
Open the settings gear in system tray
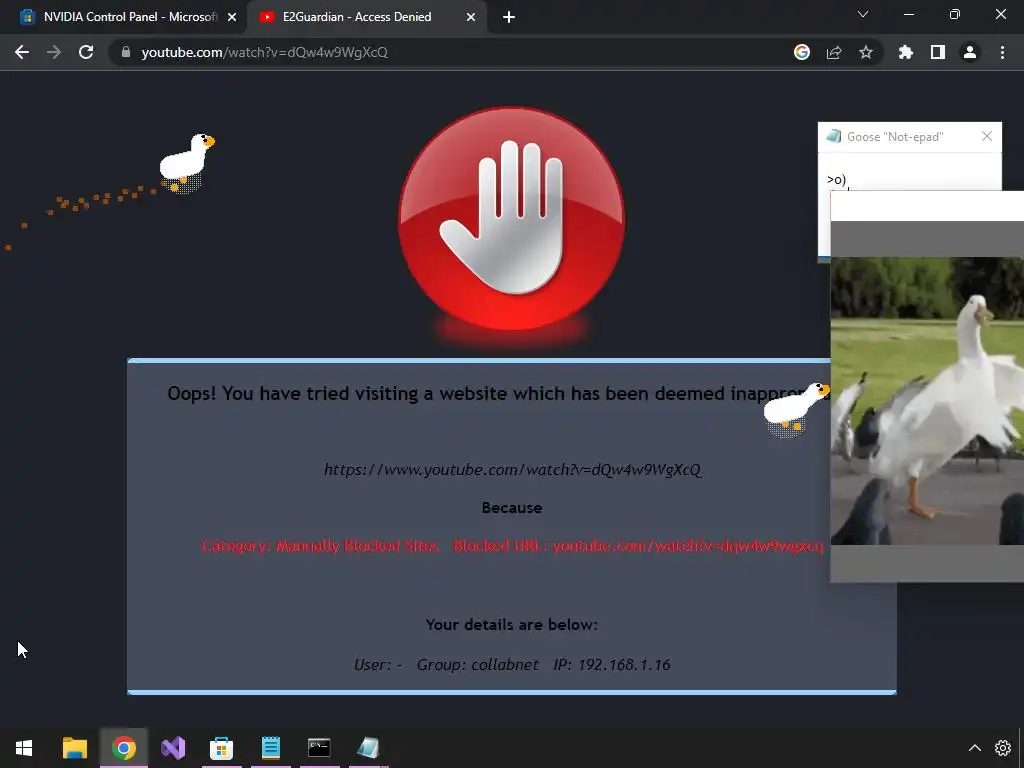click(x=1002, y=748)
